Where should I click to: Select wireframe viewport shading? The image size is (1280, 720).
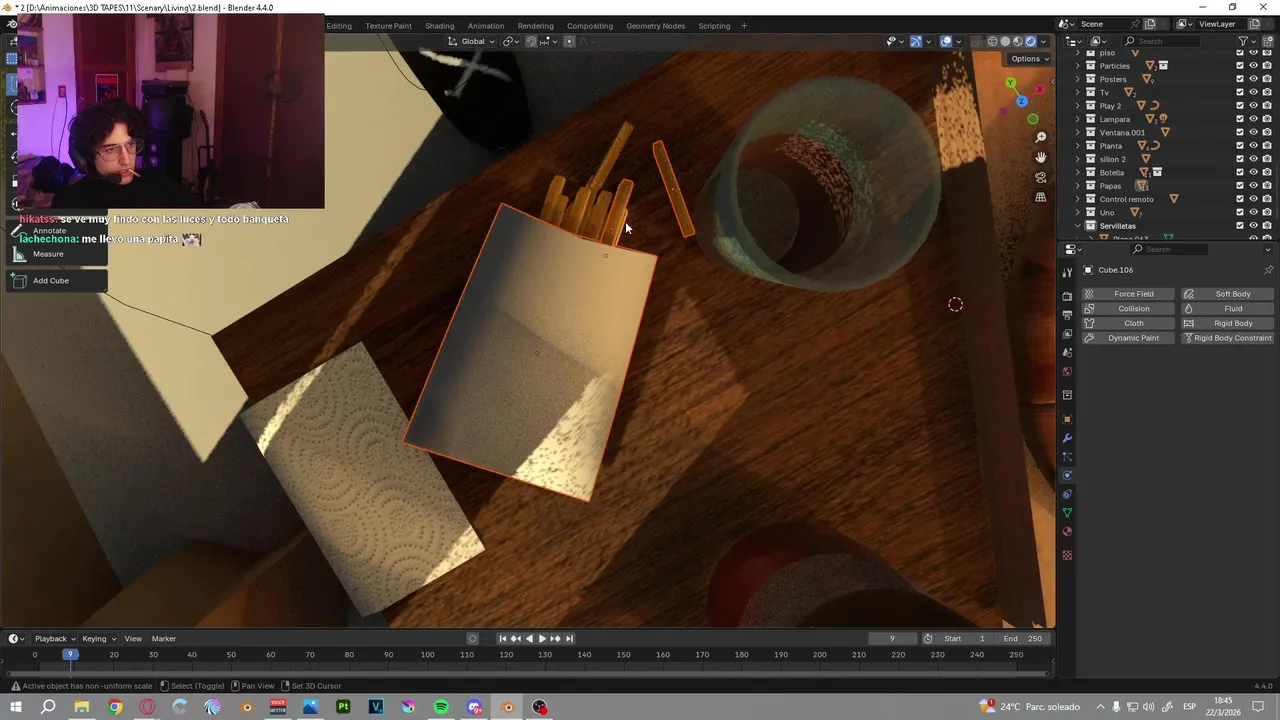tap(992, 41)
